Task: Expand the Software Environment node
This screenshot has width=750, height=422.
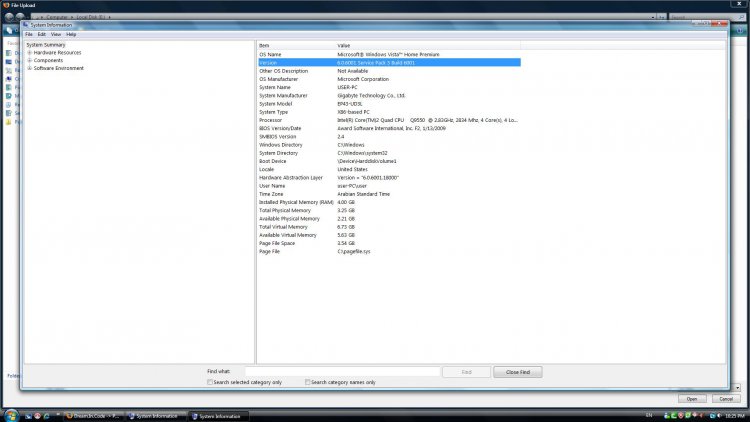Action: coord(30,68)
